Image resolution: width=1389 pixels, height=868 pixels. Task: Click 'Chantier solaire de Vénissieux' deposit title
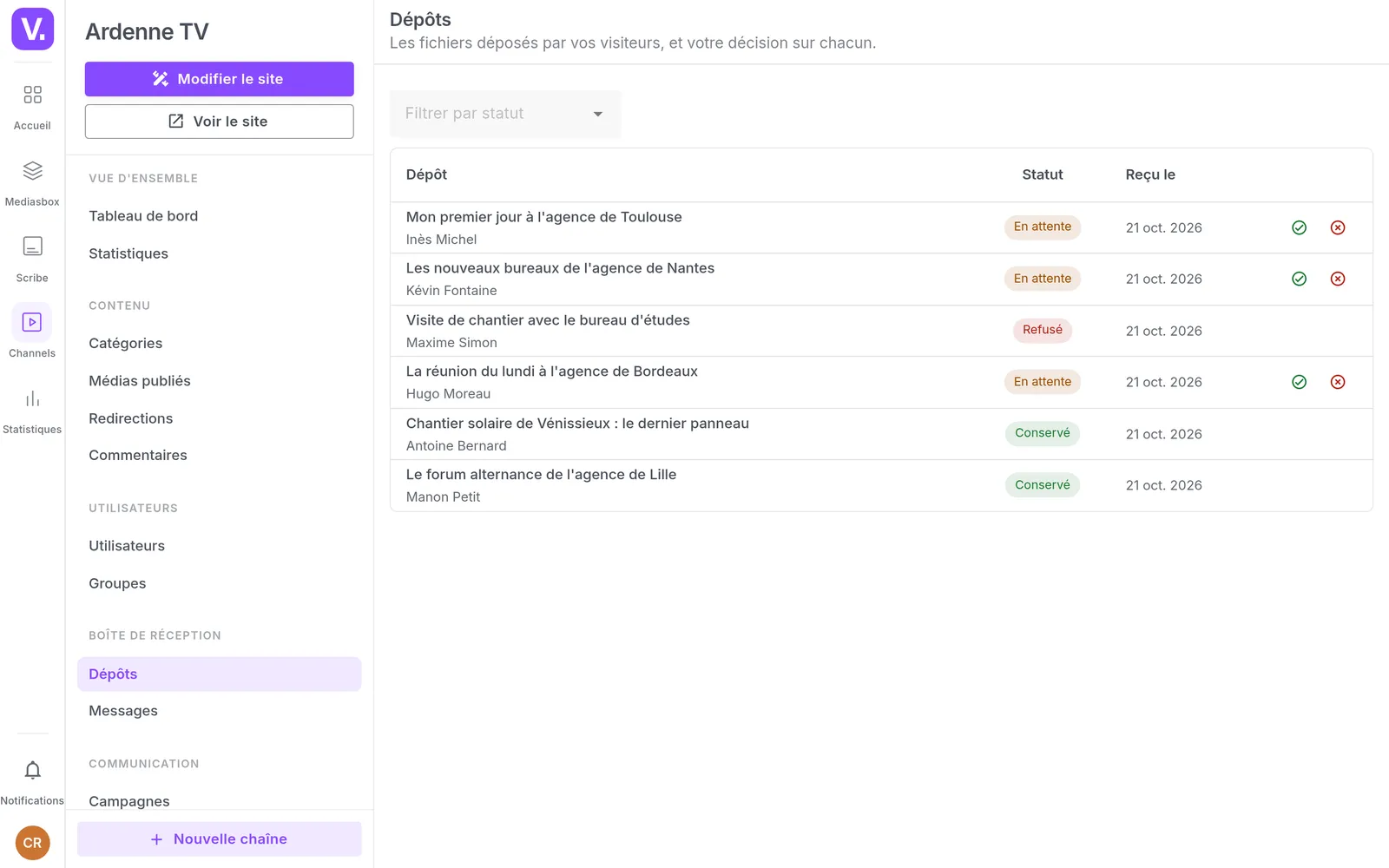(x=577, y=424)
